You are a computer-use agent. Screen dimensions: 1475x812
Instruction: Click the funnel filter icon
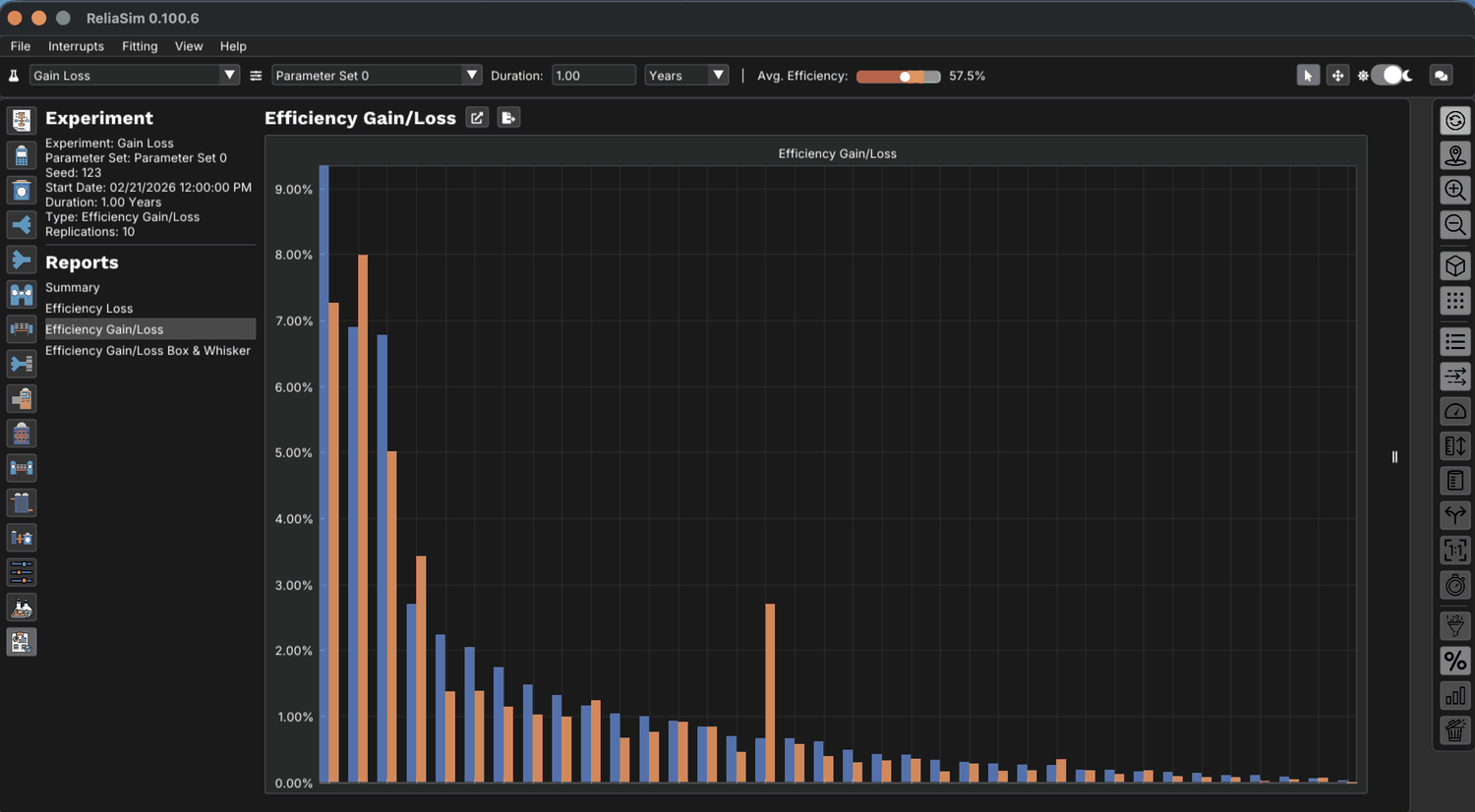tap(1455, 625)
